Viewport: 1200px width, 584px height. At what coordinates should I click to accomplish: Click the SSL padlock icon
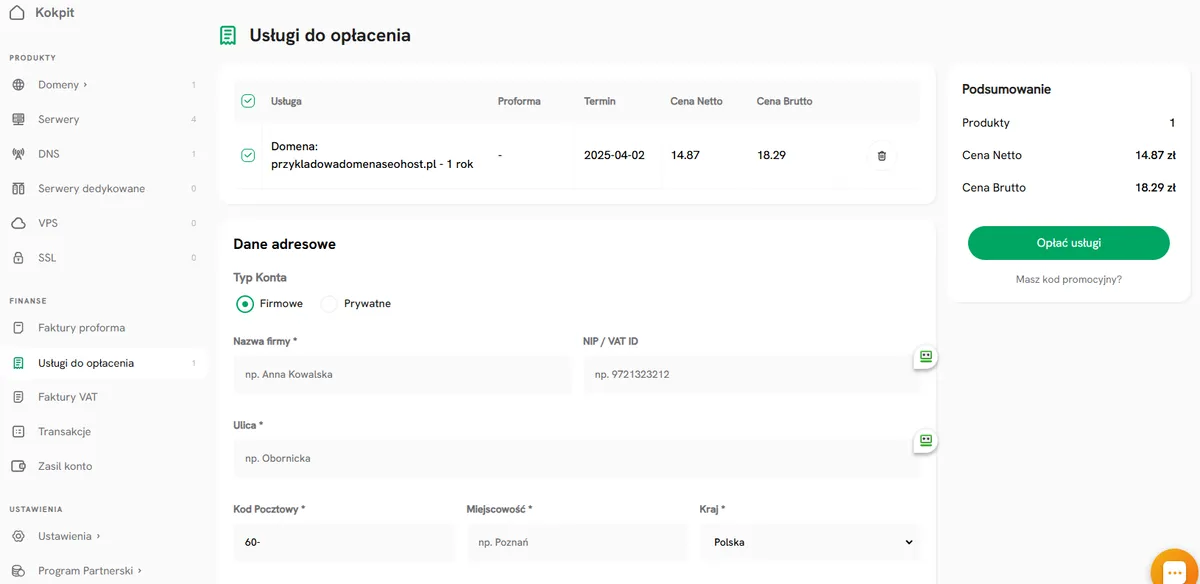(18, 258)
